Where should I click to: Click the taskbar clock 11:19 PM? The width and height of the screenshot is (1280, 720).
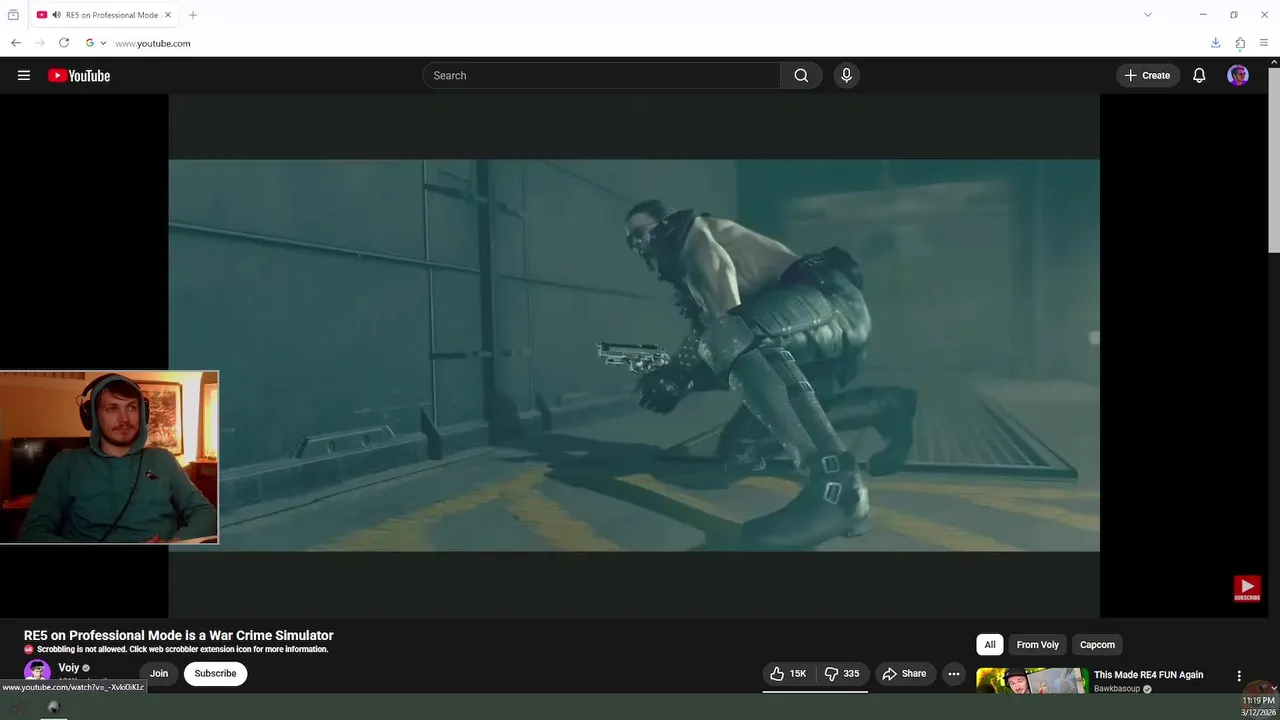coord(1258,701)
